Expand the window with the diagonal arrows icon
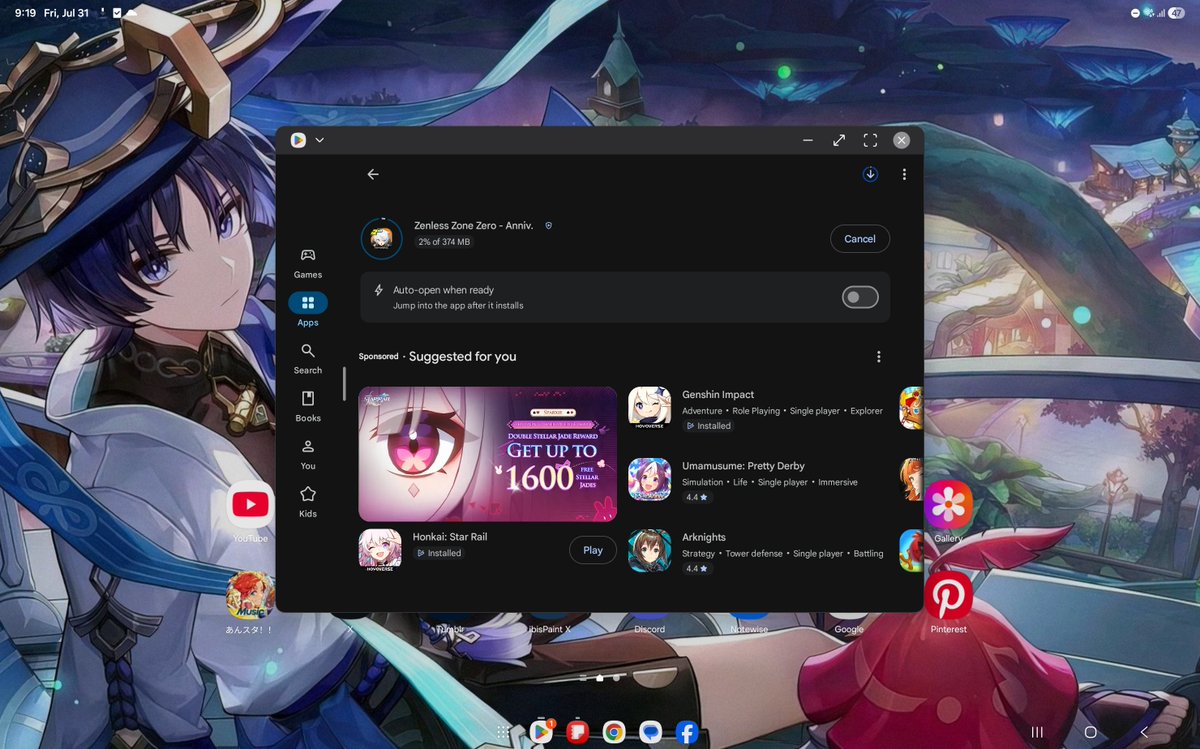1200x749 pixels. pos(839,140)
